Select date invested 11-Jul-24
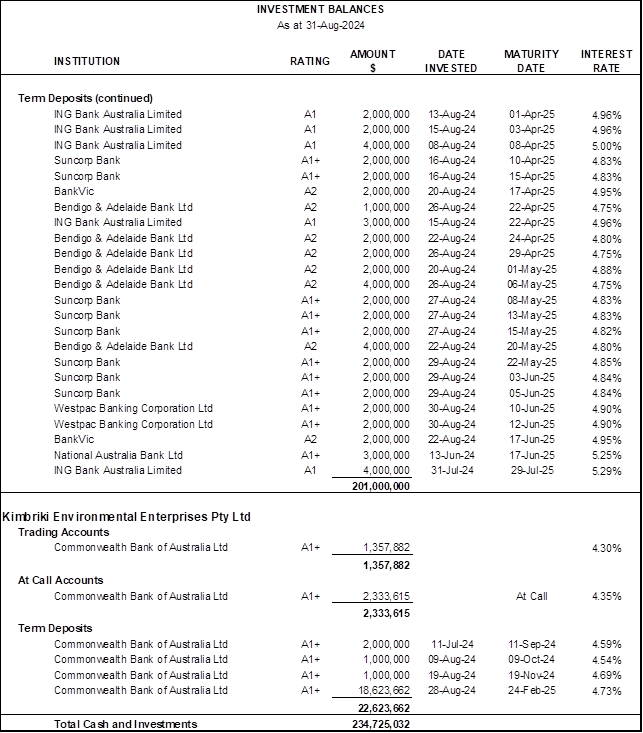Image resolution: width=643 pixels, height=733 pixels. pyautogui.click(x=452, y=644)
